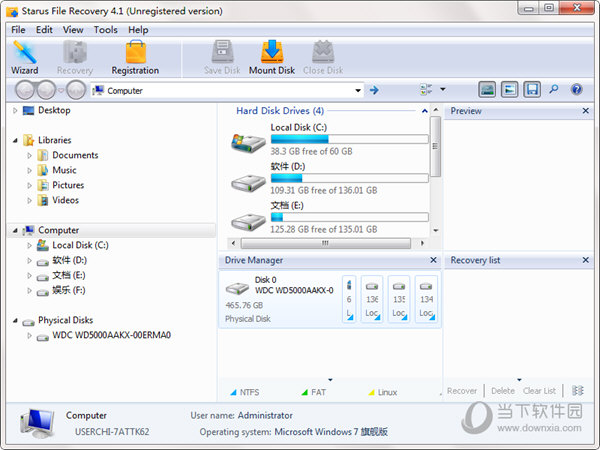Select Local Disk (C:) drive icon in list

pos(248,143)
